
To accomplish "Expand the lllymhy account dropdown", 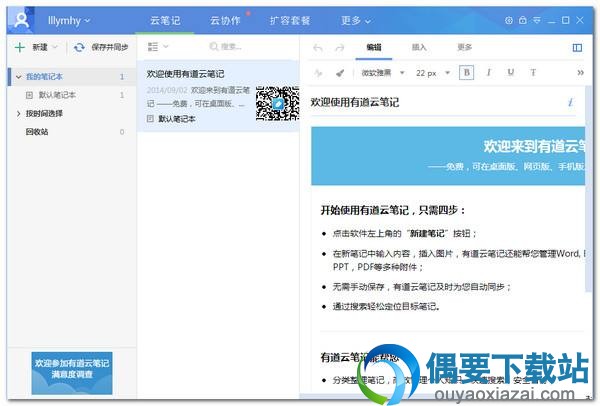I will [x=69, y=21].
